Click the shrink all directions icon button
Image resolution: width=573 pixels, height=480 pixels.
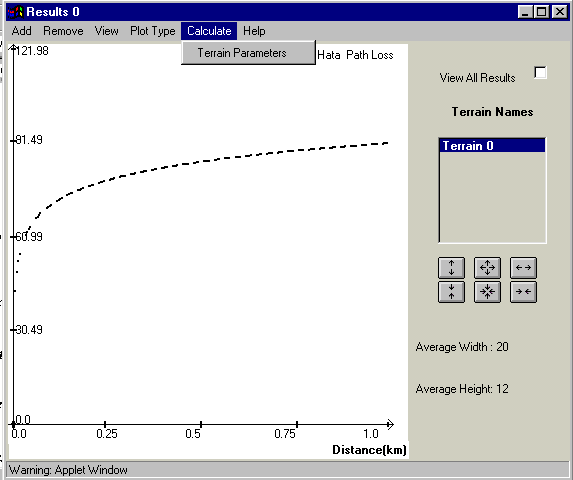487,292
